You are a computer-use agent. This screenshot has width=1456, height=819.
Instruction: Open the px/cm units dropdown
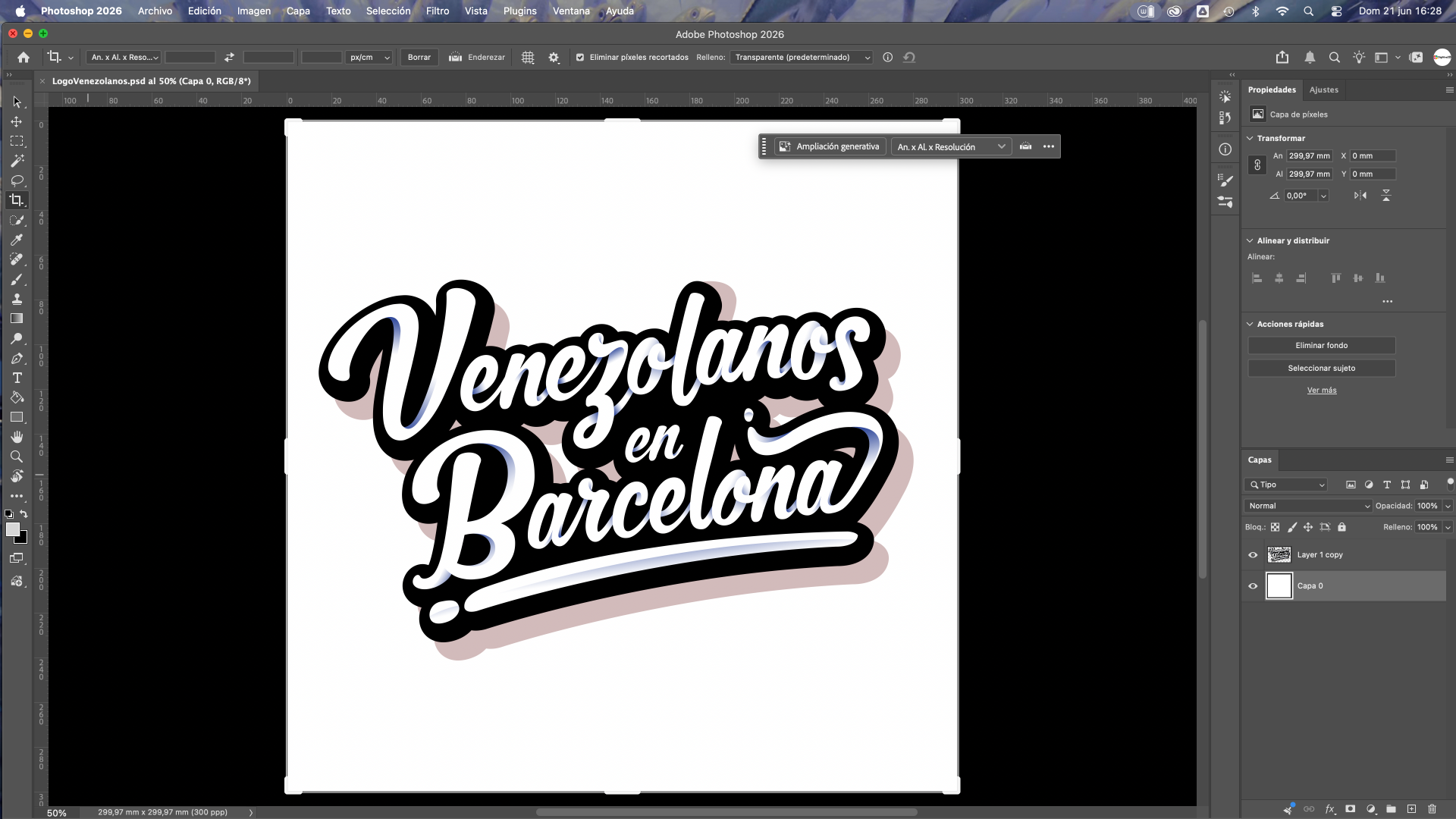[369, 58]
